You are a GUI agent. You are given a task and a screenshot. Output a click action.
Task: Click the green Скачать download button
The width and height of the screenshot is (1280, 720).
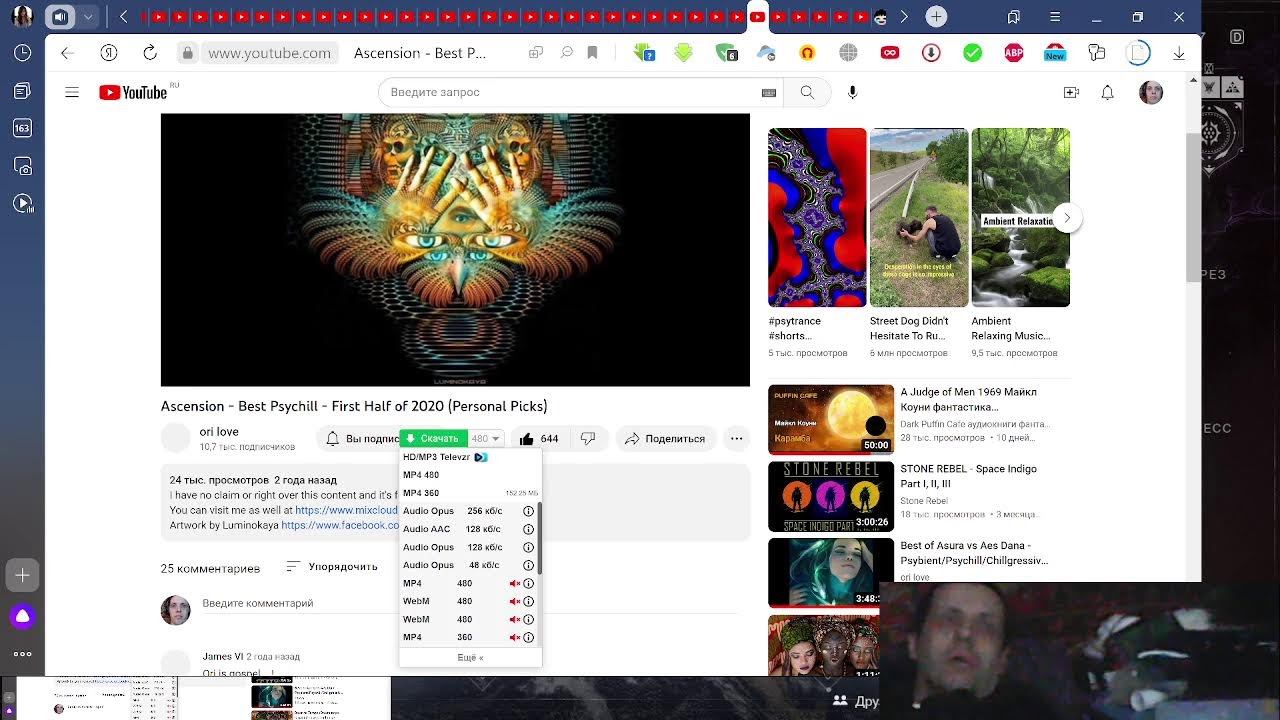click(x=432, y=438)
